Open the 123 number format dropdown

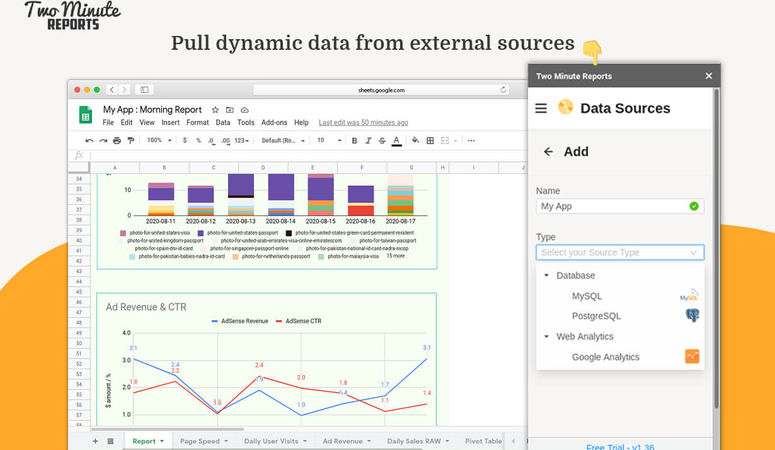tap(241, 141)
